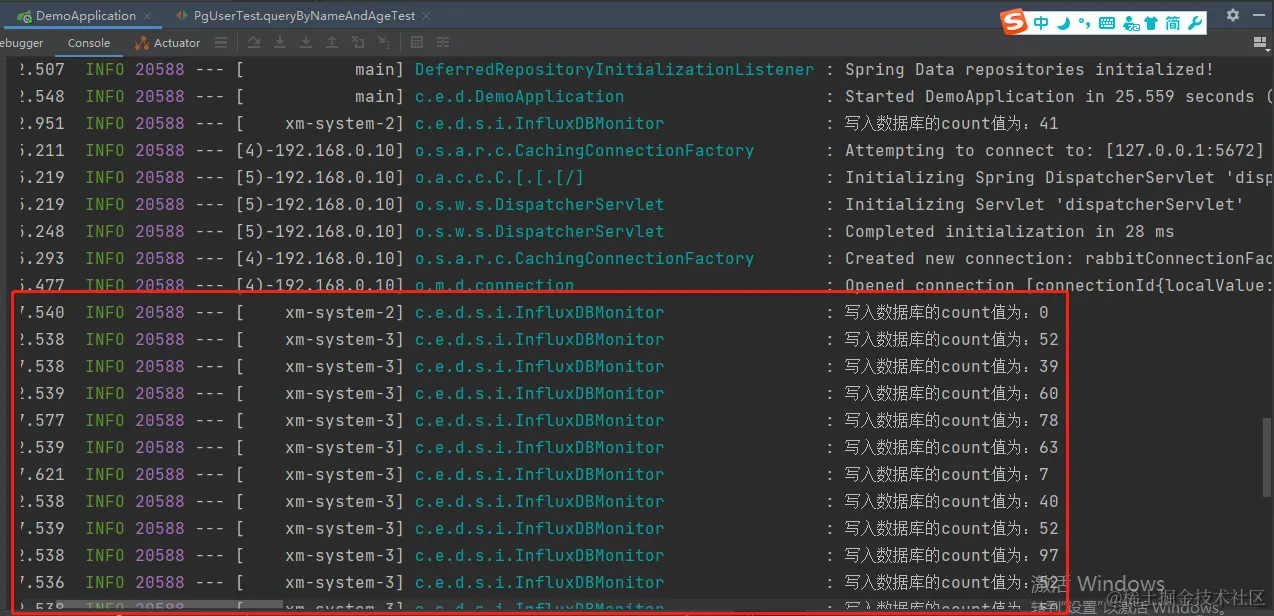Screen dimensions: 1274x616
Task: Click 'Completed initialization in 28 ms' message
Action: tap(1009, 232)
